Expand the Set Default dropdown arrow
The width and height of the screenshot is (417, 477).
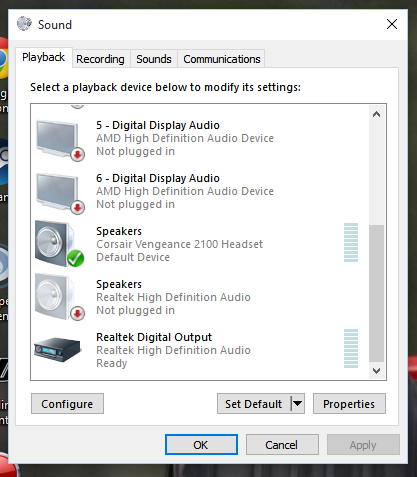click(x=298, y=404)
